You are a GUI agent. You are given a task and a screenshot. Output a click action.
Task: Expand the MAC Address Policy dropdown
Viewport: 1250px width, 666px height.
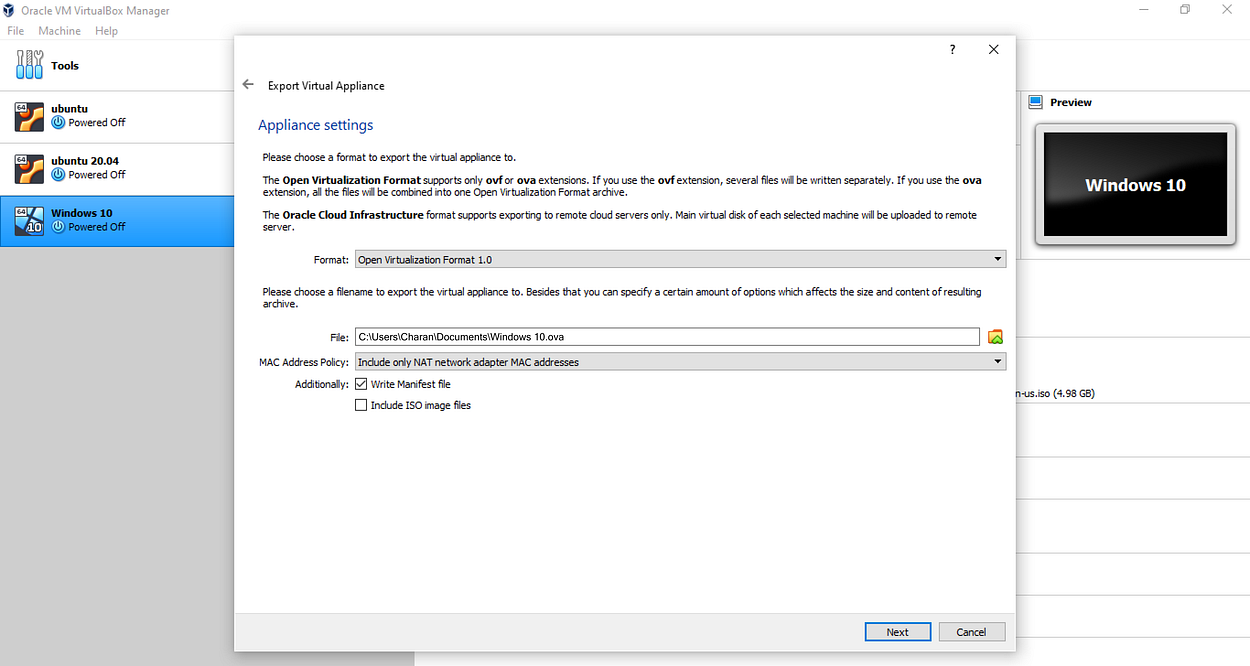[x=680, y=362]
